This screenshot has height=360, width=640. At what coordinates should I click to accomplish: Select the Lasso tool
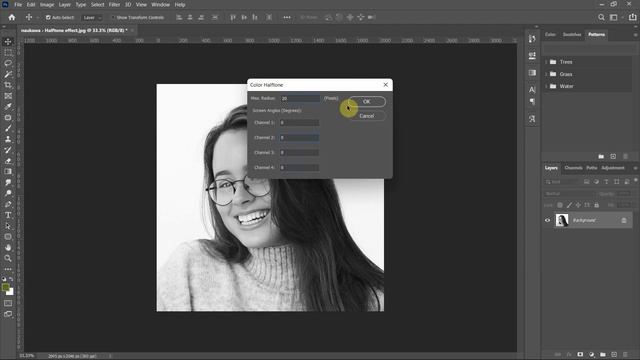pyautogui.click(x=8, y=63)
